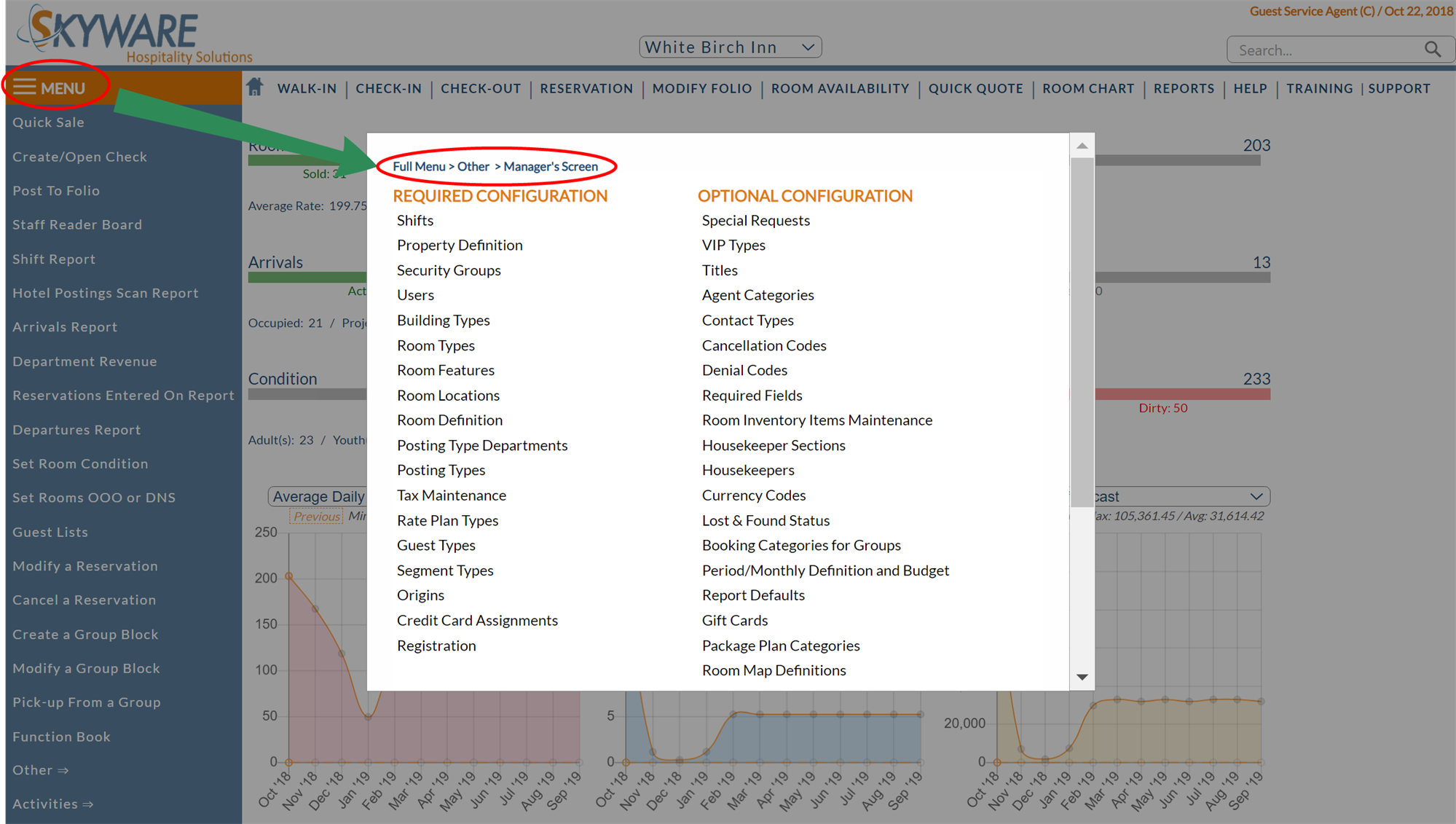The width and height of the screenshot is (1456, 824).
Task: Open Staff Reader Board in sidebar
Action: [77, 224]
